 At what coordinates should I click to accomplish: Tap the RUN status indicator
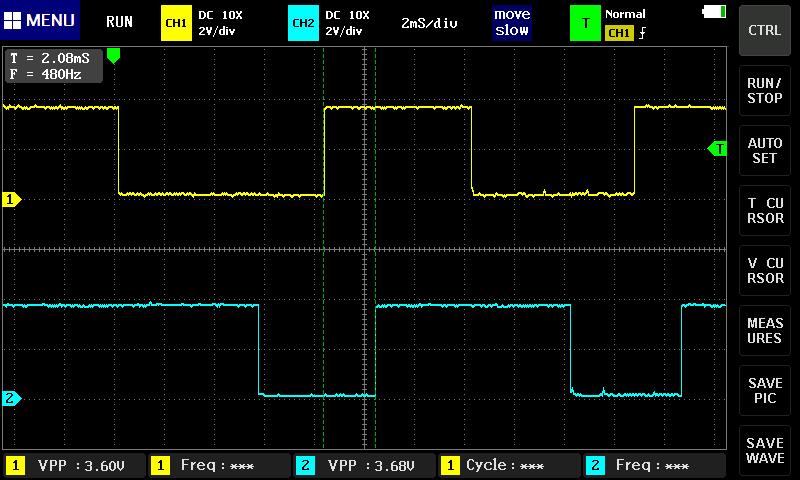pyautogui.click(x=119, y=22)
